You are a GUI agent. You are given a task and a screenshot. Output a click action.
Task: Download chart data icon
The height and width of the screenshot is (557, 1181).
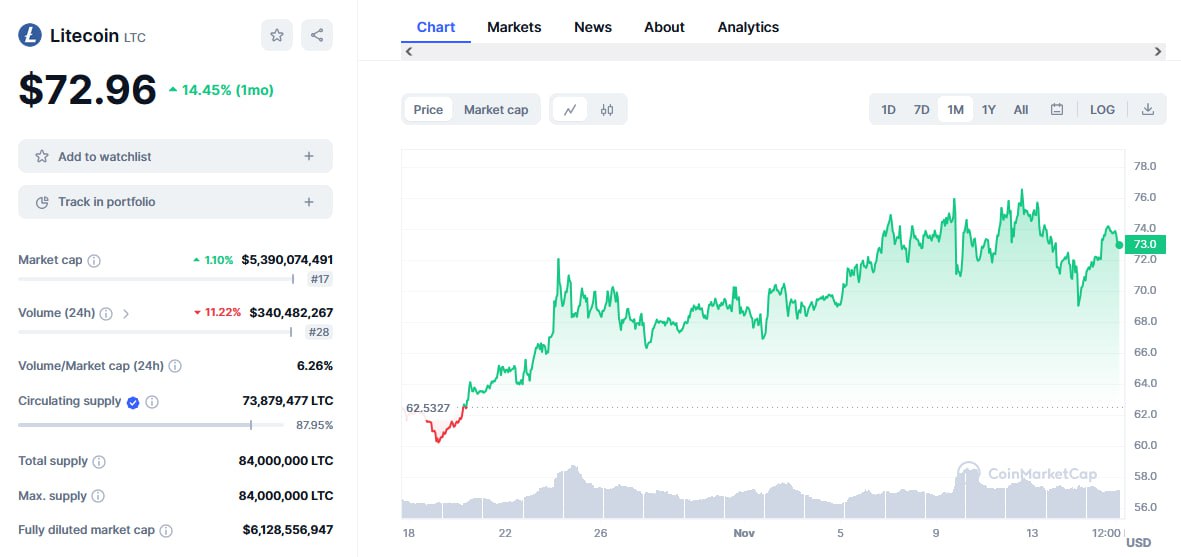1148,110
